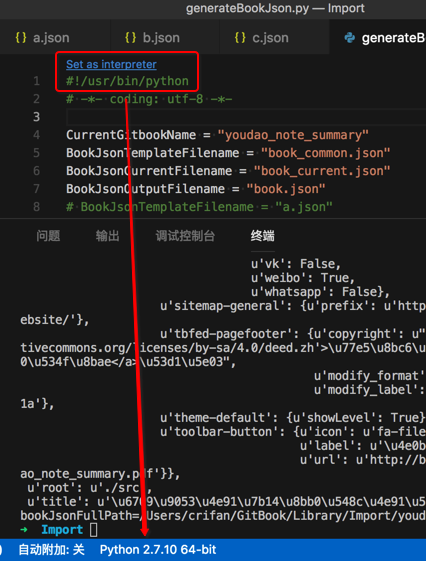Screen dimensions: 426x562
Task: Click the "book_common.json" string
Action: coord(325,153)
